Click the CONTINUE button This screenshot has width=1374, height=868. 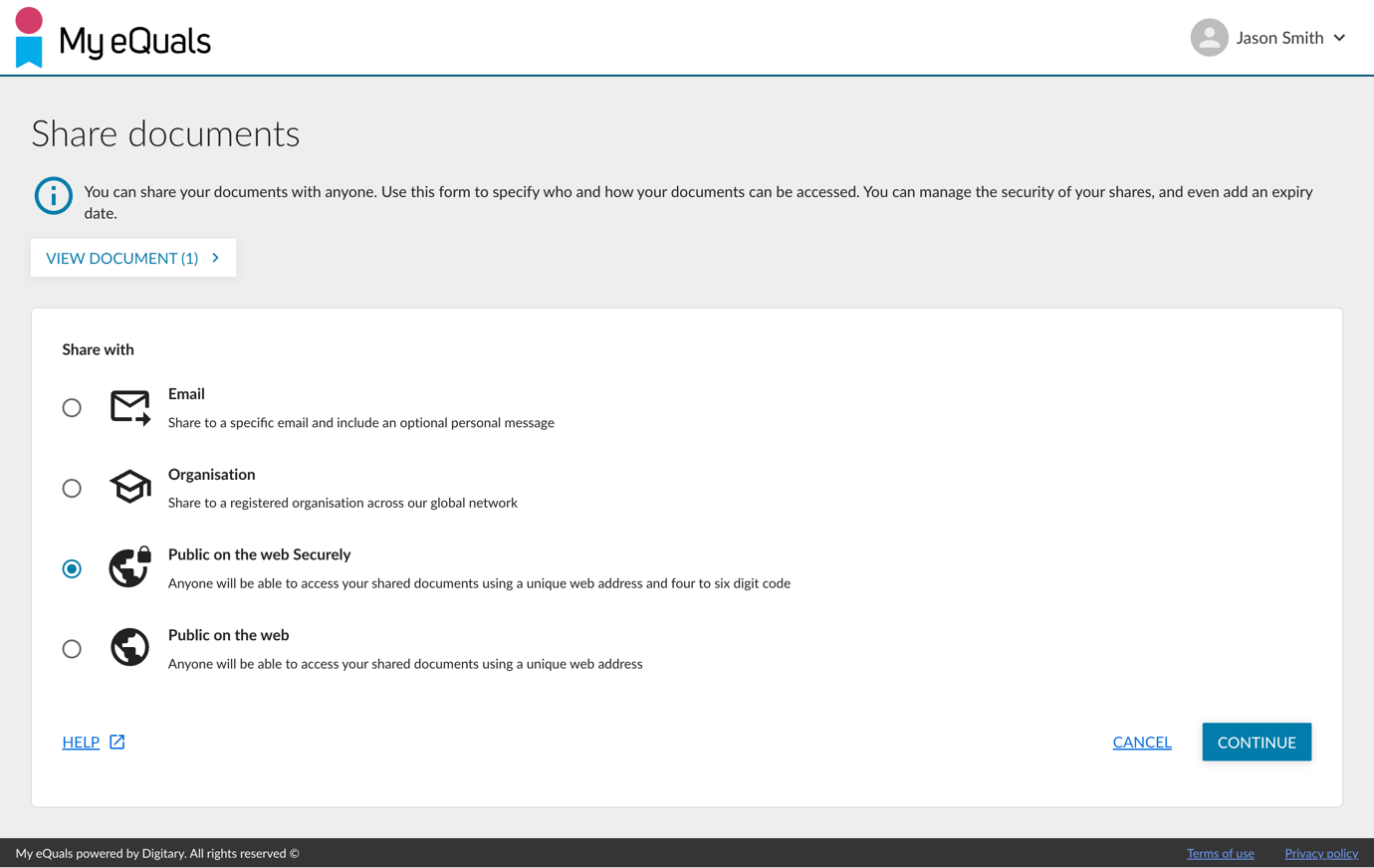(x=1257, y=743)
